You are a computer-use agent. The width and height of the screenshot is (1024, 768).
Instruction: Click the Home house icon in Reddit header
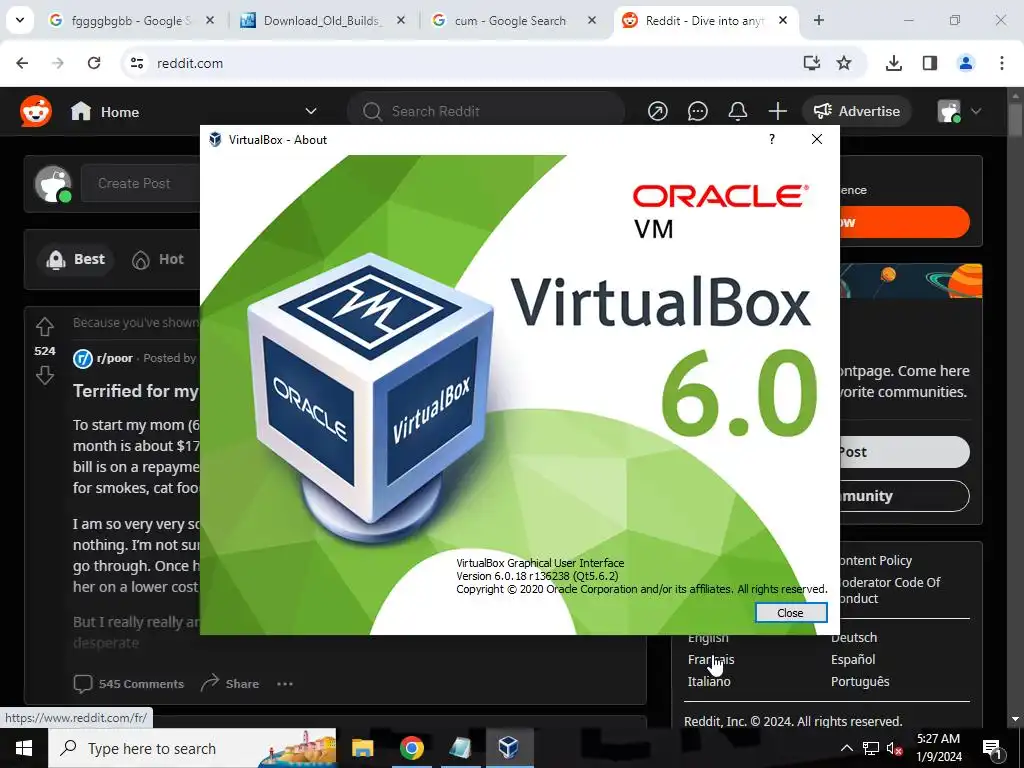tap(81, 111)
